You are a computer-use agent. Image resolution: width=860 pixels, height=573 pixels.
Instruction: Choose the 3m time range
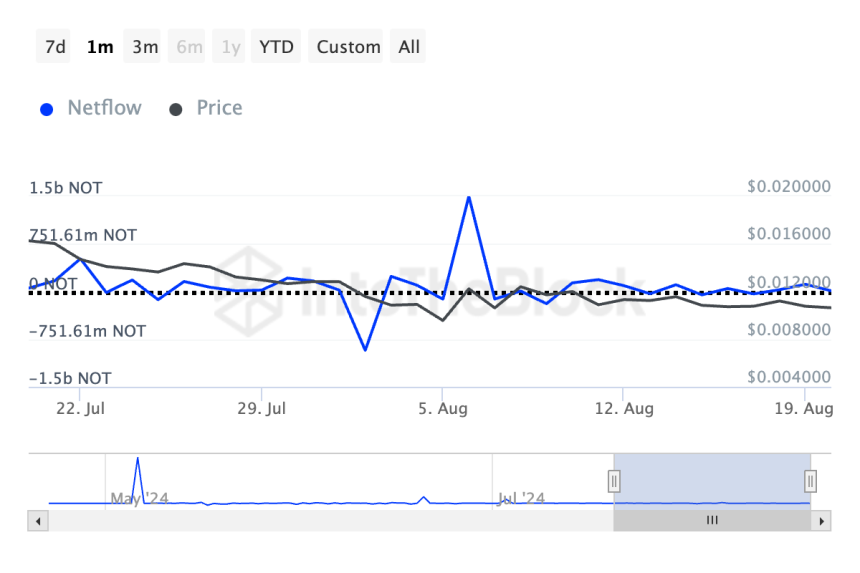tap(145, 47)
